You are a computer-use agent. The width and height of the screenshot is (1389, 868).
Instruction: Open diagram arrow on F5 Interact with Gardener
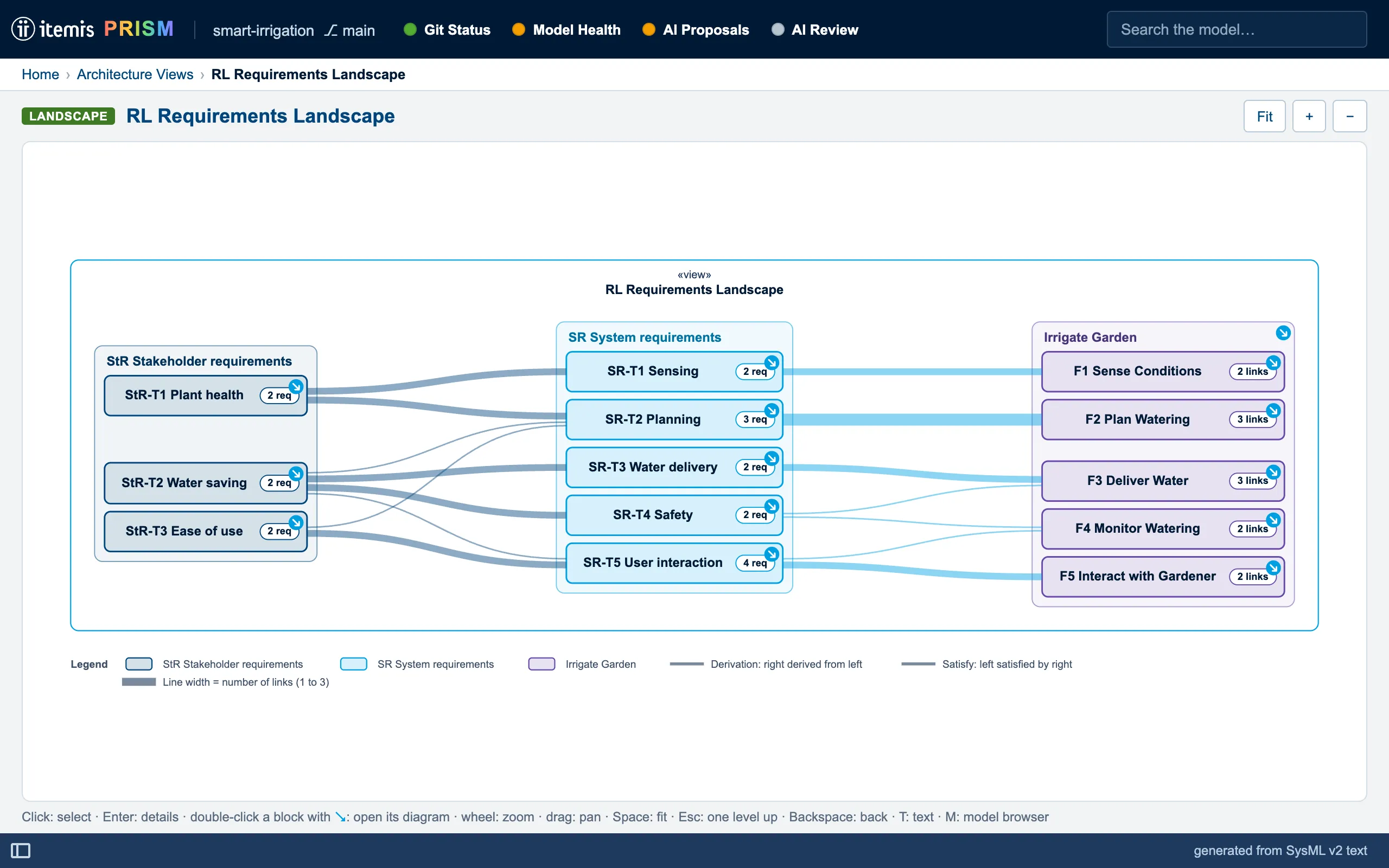(x=1273, y=568)
